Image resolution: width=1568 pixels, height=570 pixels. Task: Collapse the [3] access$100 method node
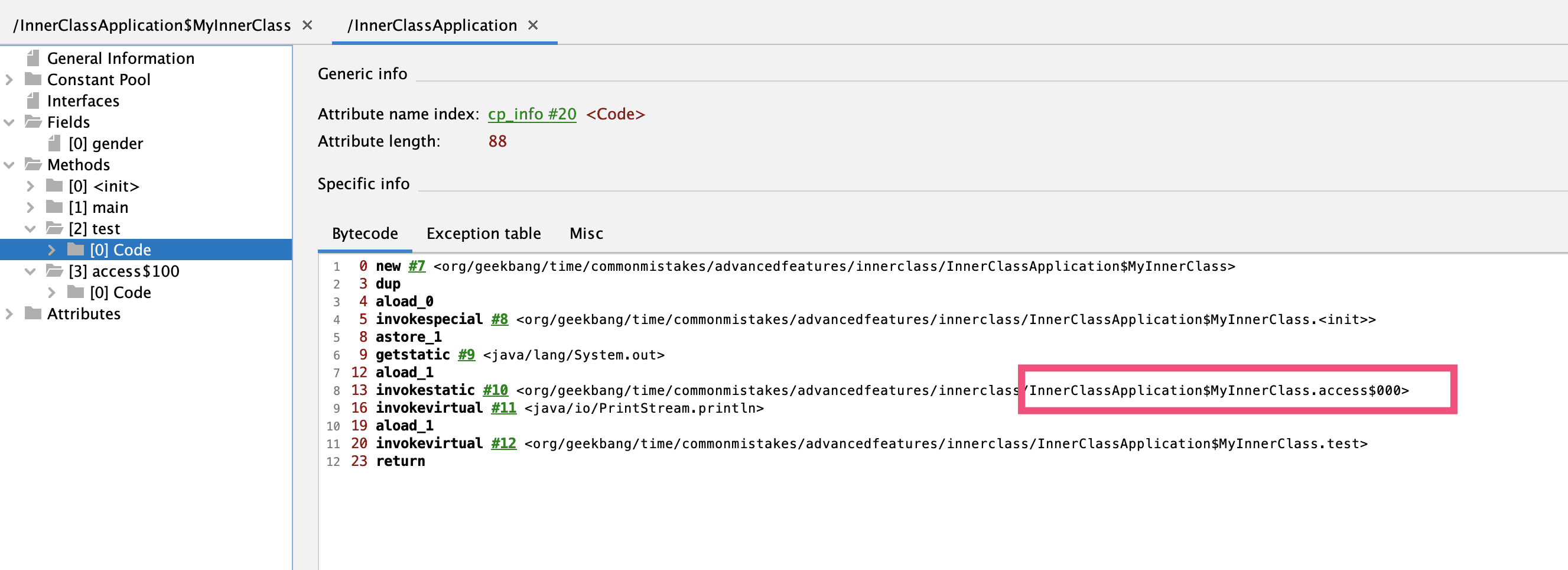pyautogui.click(x=31, y=271)
